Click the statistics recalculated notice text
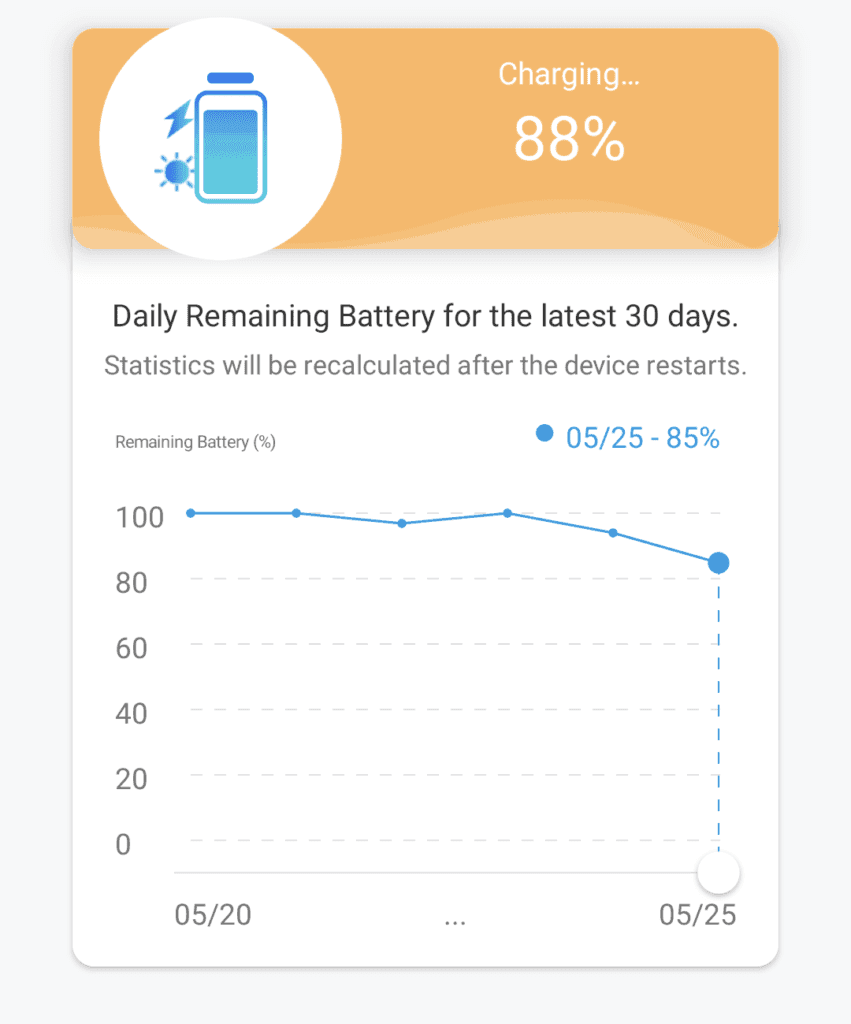This screenshot has height=1024, width=851. click(x=425, y=365)
